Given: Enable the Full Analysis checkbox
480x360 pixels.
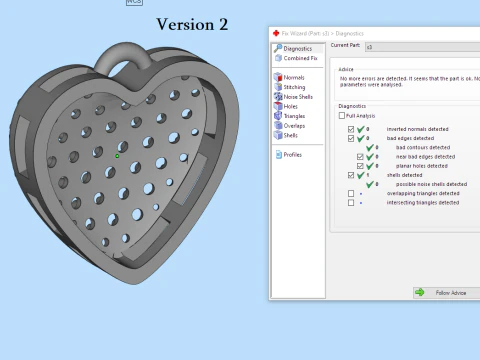Looking at the screenshot, I should tap(342, 116).
